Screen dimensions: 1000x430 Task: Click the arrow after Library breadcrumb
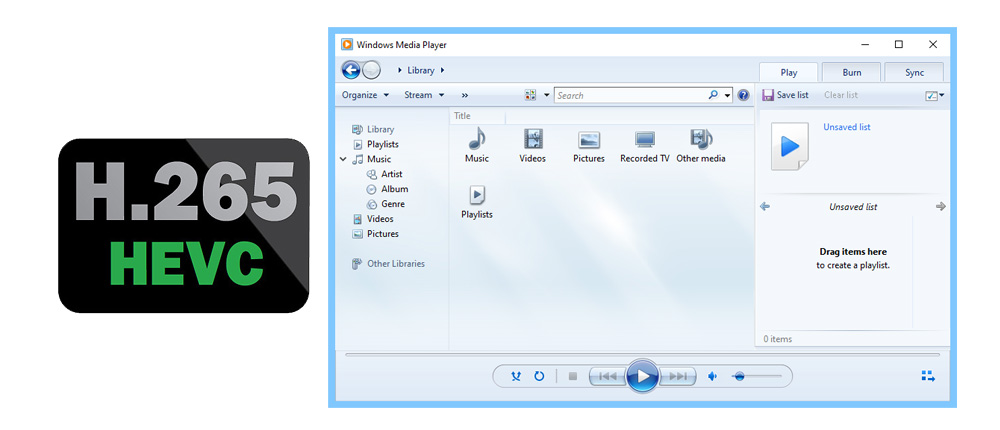tap(442, 70)
